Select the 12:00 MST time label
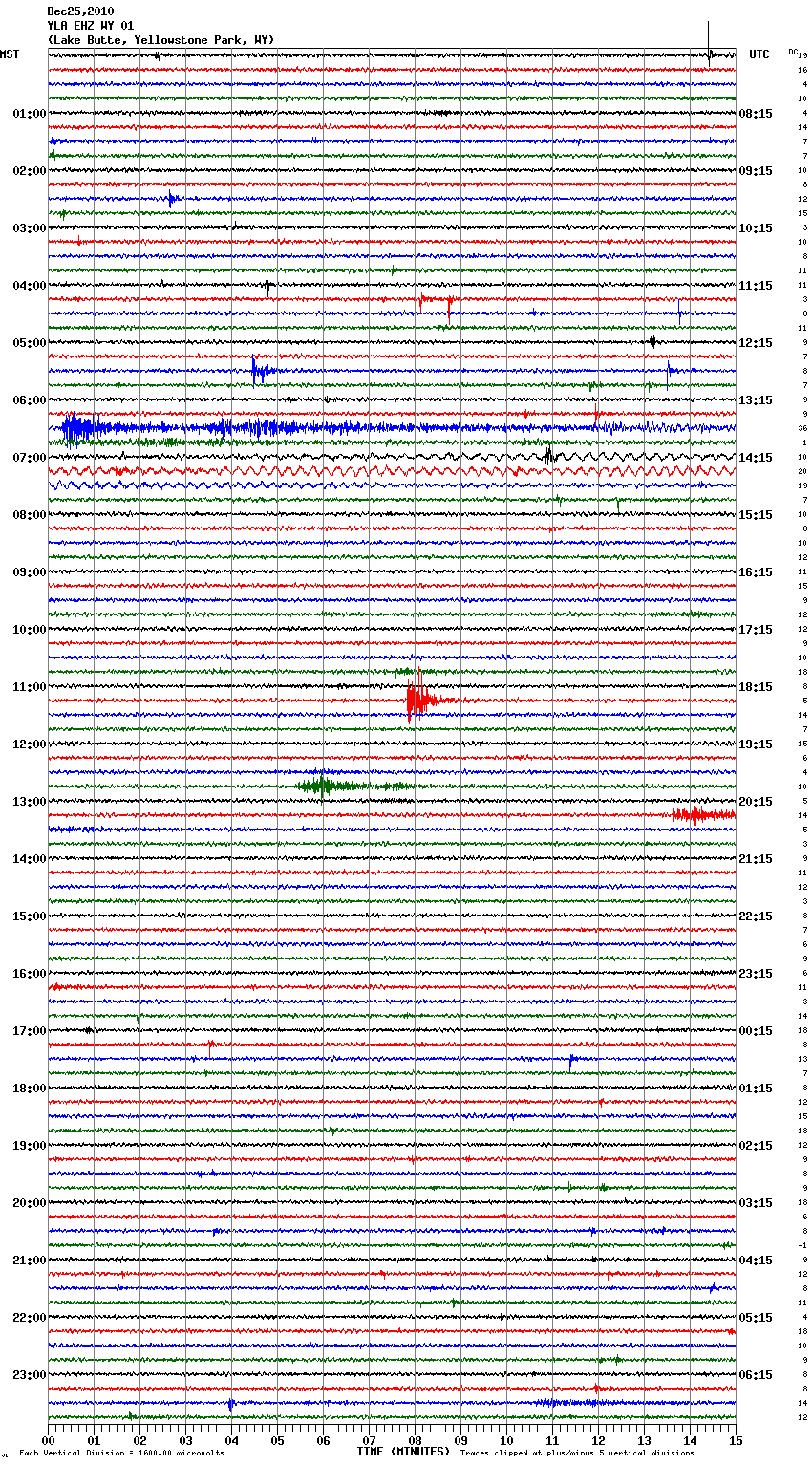This screenshot has height=1466, width=812. [x=30, y=744]
